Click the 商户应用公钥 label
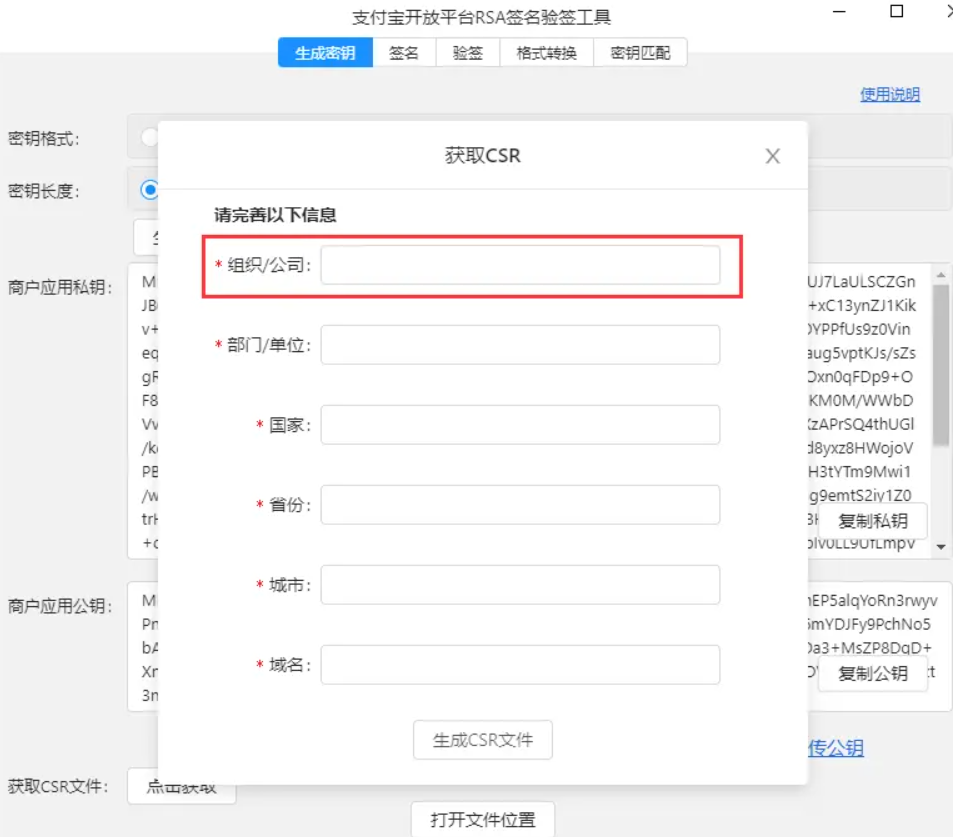This screenshot has height=837, width=953. 60,606
